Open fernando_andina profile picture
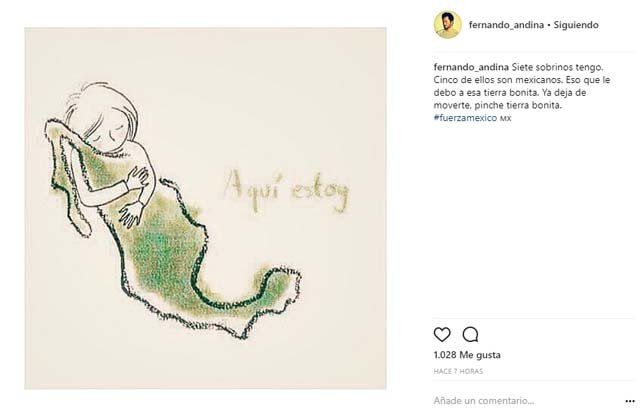 pos(448,25)
